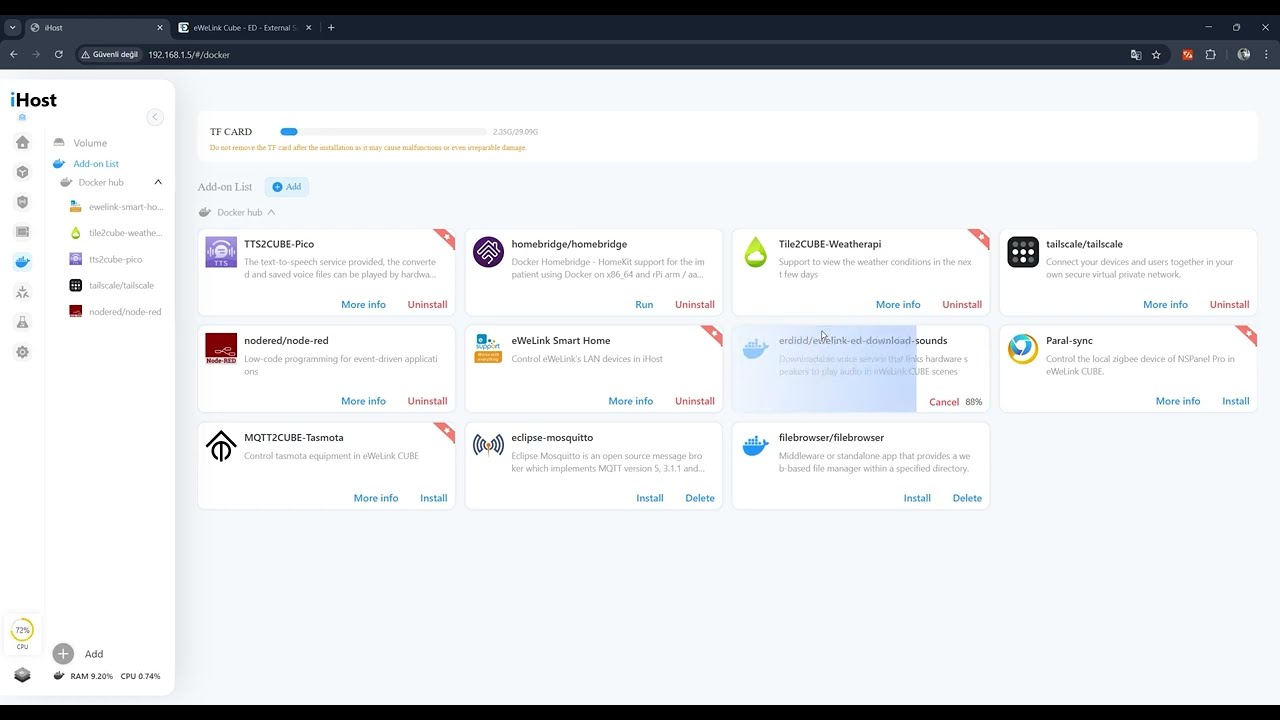Open the shield security icon in left rail
Screen dimensions: 1280x720
(x=22, y=202)
